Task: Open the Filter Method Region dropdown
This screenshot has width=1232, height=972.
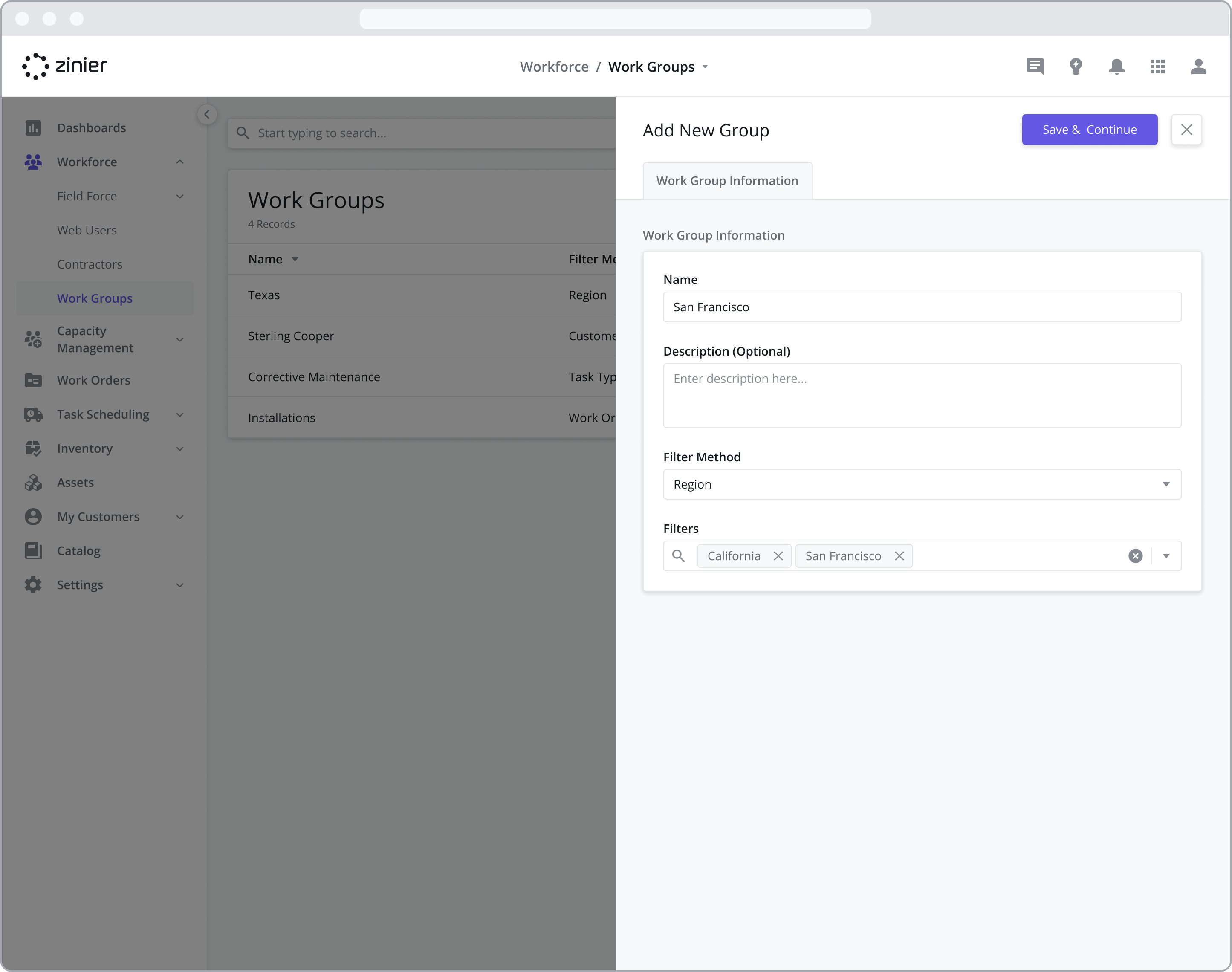Action: [x=922, y=484]
